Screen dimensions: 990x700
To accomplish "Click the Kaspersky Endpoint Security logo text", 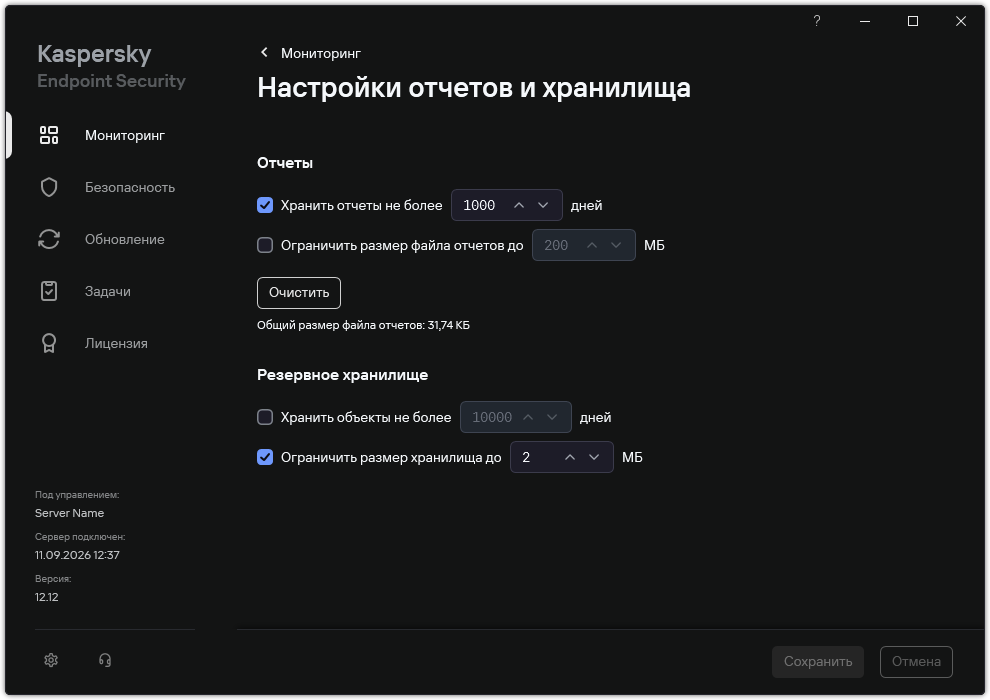I will click(111, 66).
